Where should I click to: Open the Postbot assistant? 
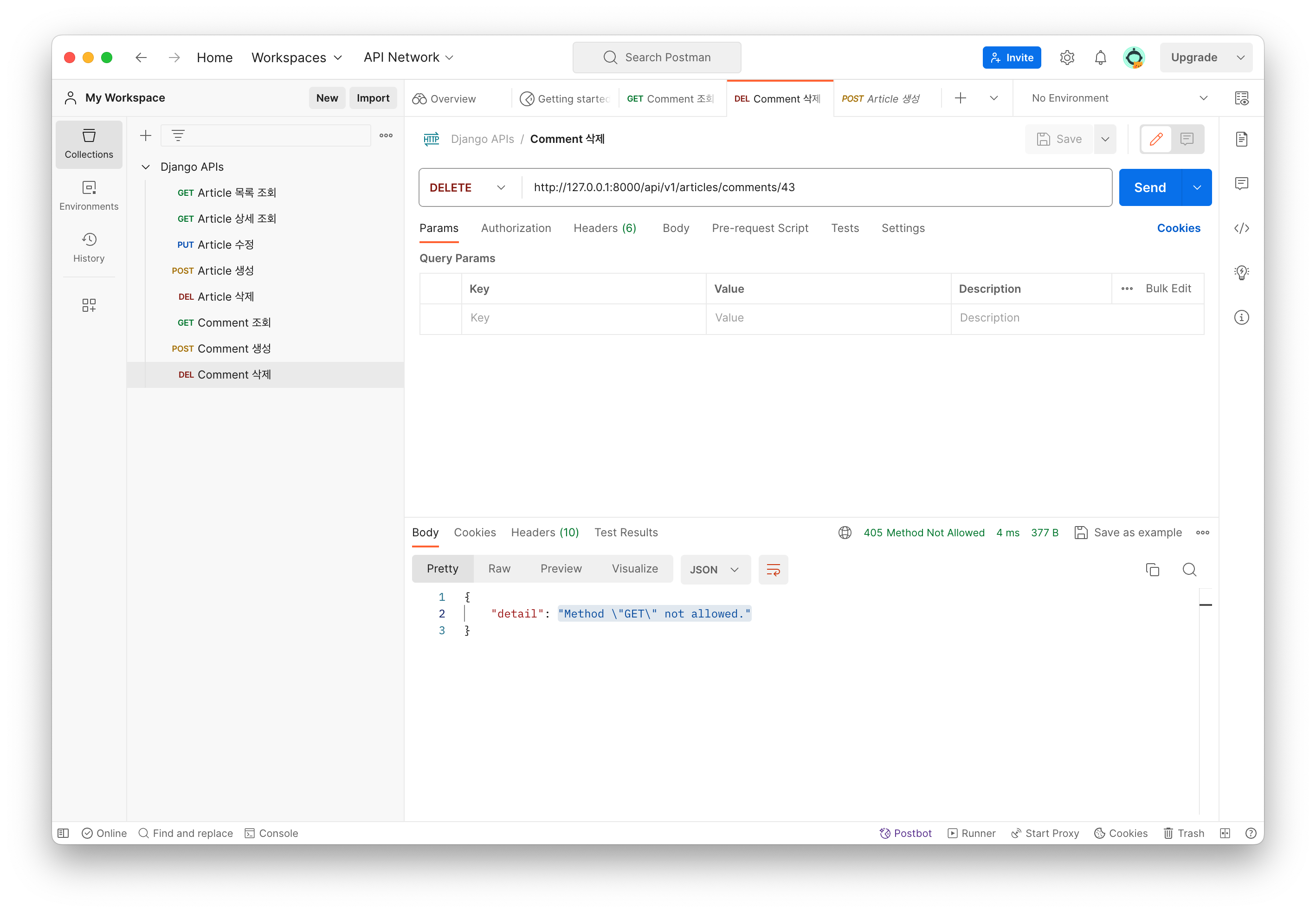click(905, 833)
